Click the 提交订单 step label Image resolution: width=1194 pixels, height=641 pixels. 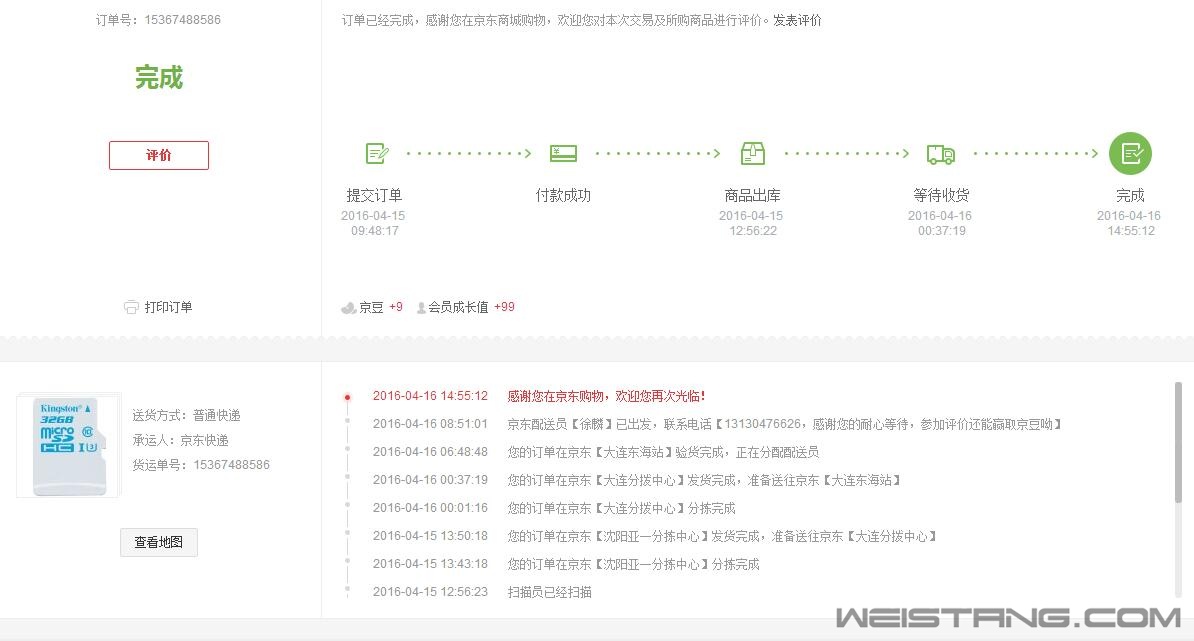(x=374, y=196)
